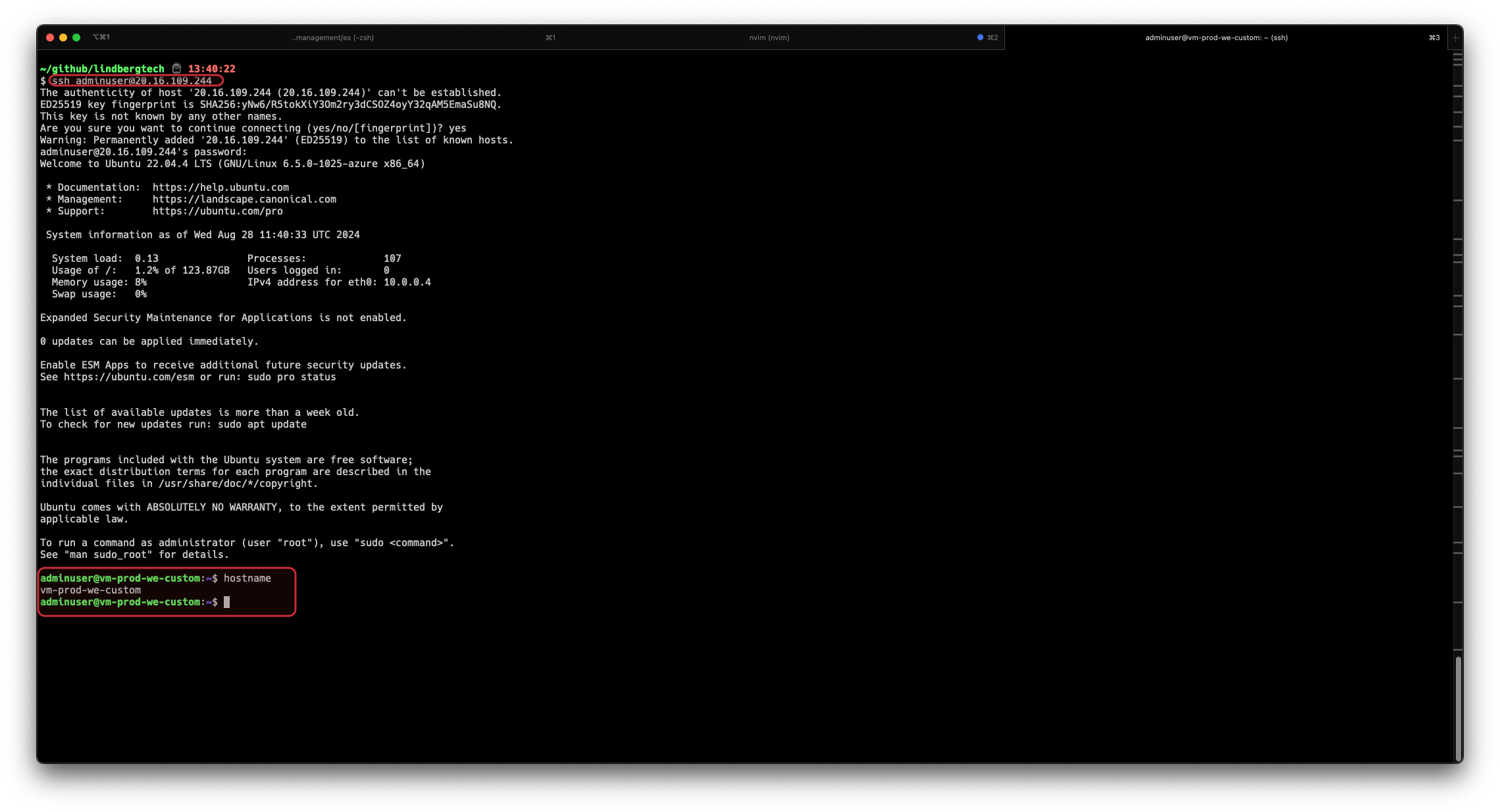The image size is (1500, 812).
Task: Click the block cursor at the last prompt
Action: click(x=226, y=602)
